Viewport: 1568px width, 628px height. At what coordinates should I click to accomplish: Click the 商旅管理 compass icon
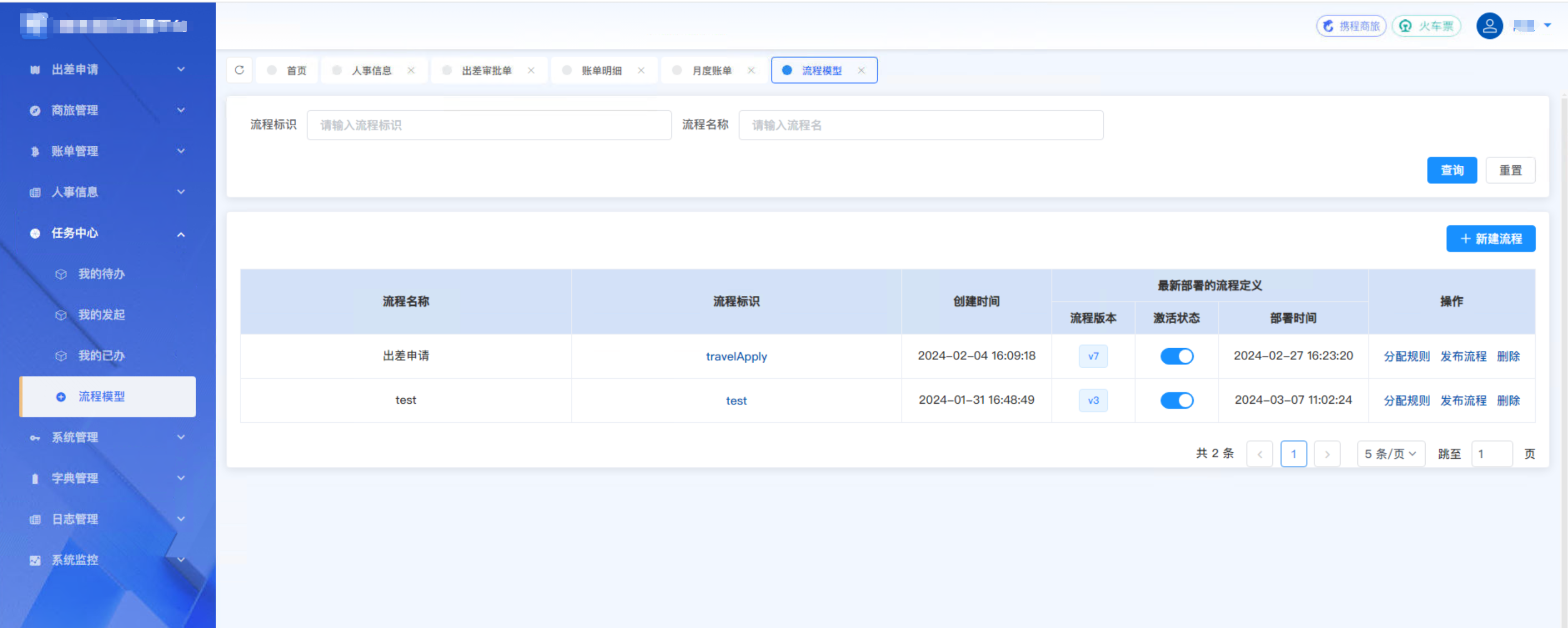(x=36, y=110)
